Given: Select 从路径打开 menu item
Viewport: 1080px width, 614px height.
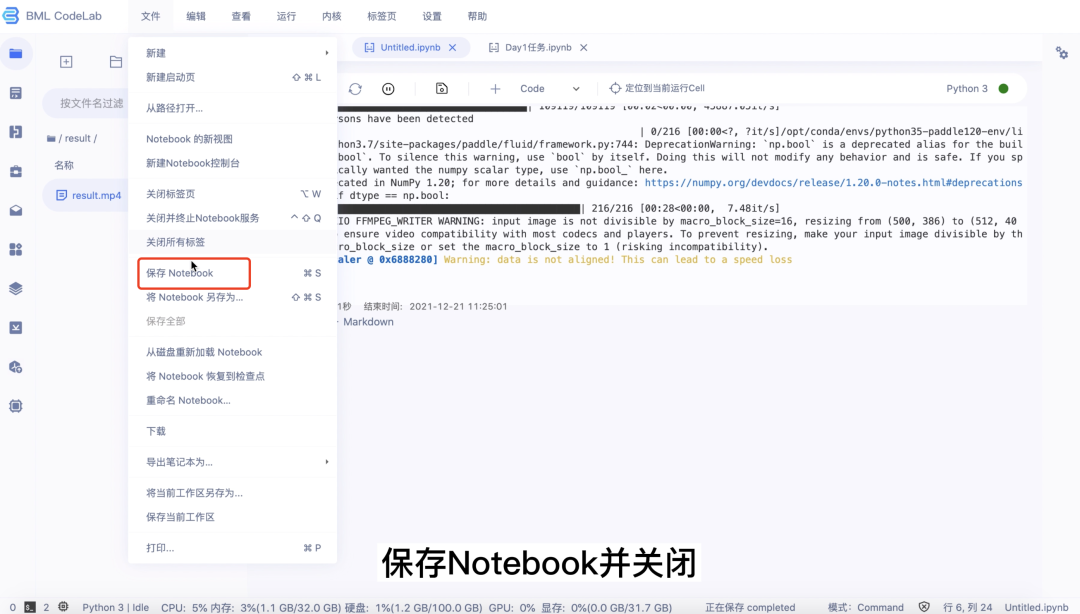Looking at the screenshot, I should click(x=232, y=108).
